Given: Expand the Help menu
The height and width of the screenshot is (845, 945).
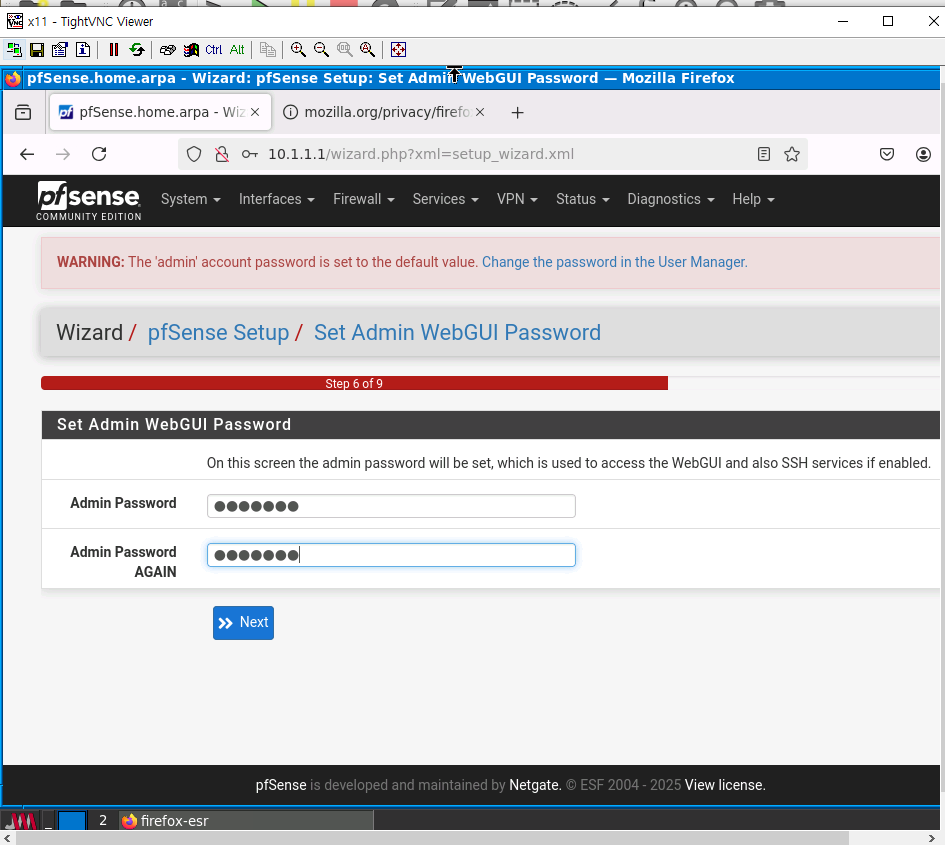Looking at the screenshot, I should [x=753, y=199].
